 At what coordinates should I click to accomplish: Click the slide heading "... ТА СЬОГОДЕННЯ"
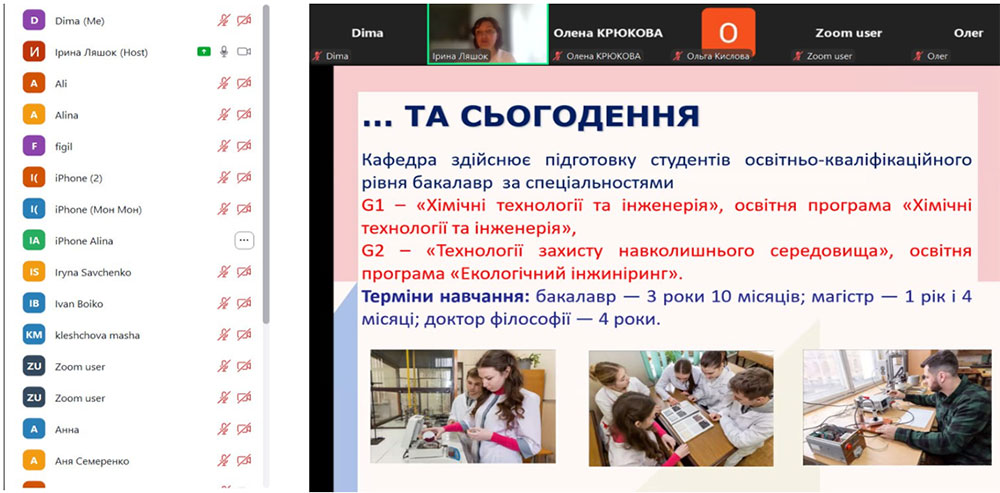531,116
